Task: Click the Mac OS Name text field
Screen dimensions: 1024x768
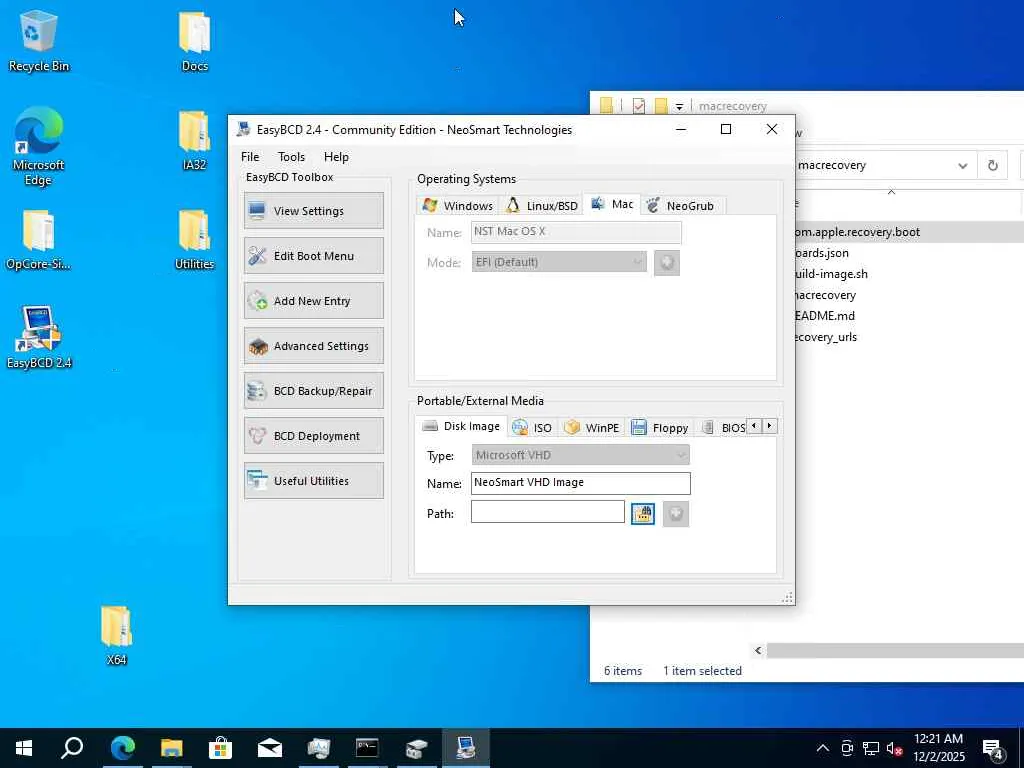Action: pos(576,232)
